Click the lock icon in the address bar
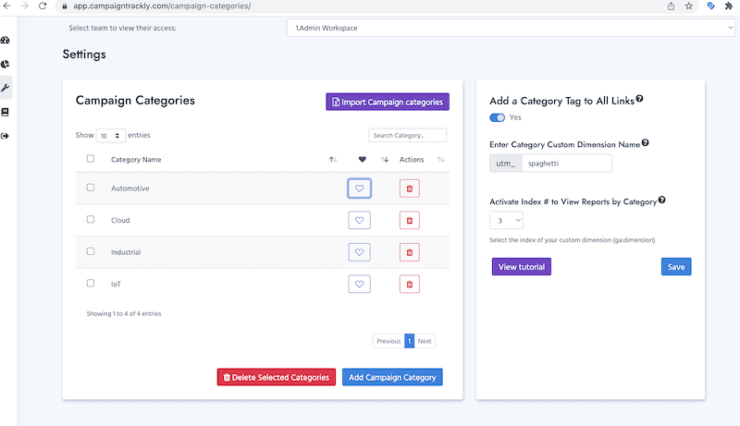Viewport: 740px width, 426px height. (65, 6)
